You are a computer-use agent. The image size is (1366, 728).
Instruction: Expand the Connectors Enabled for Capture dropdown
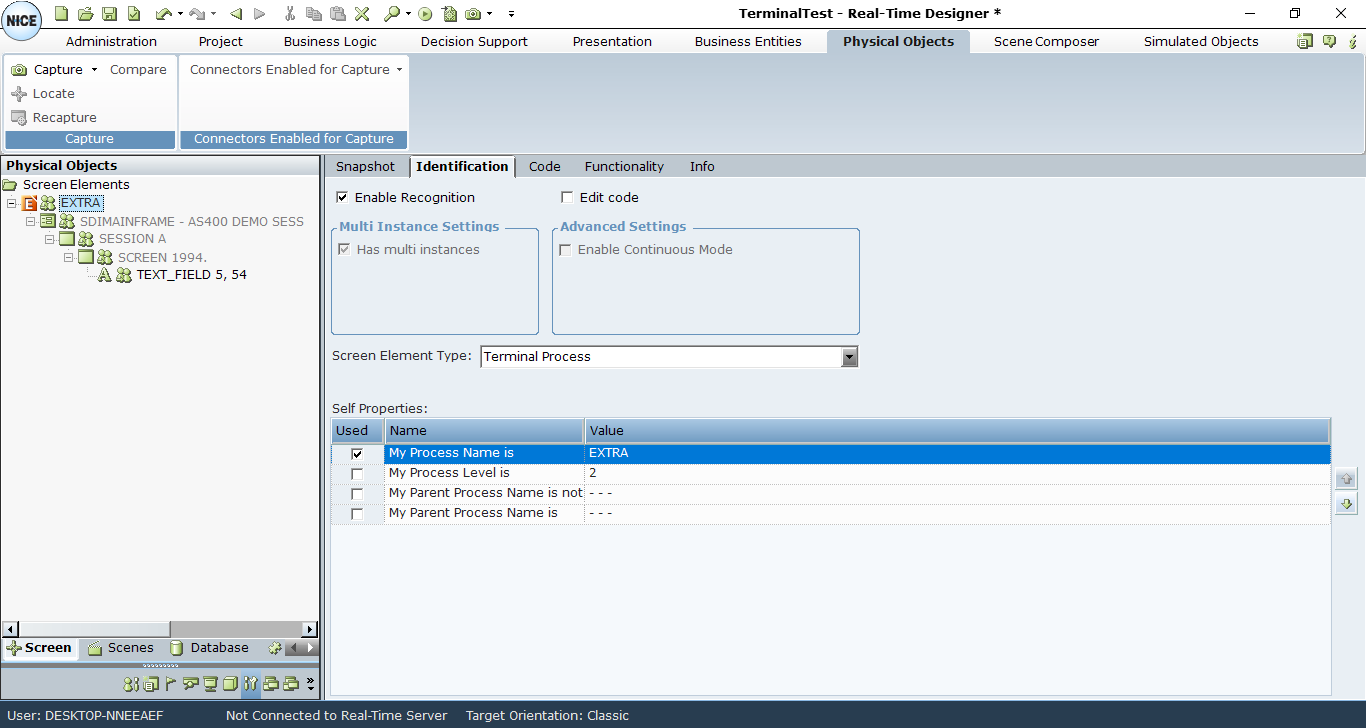(x=399, y=70)
